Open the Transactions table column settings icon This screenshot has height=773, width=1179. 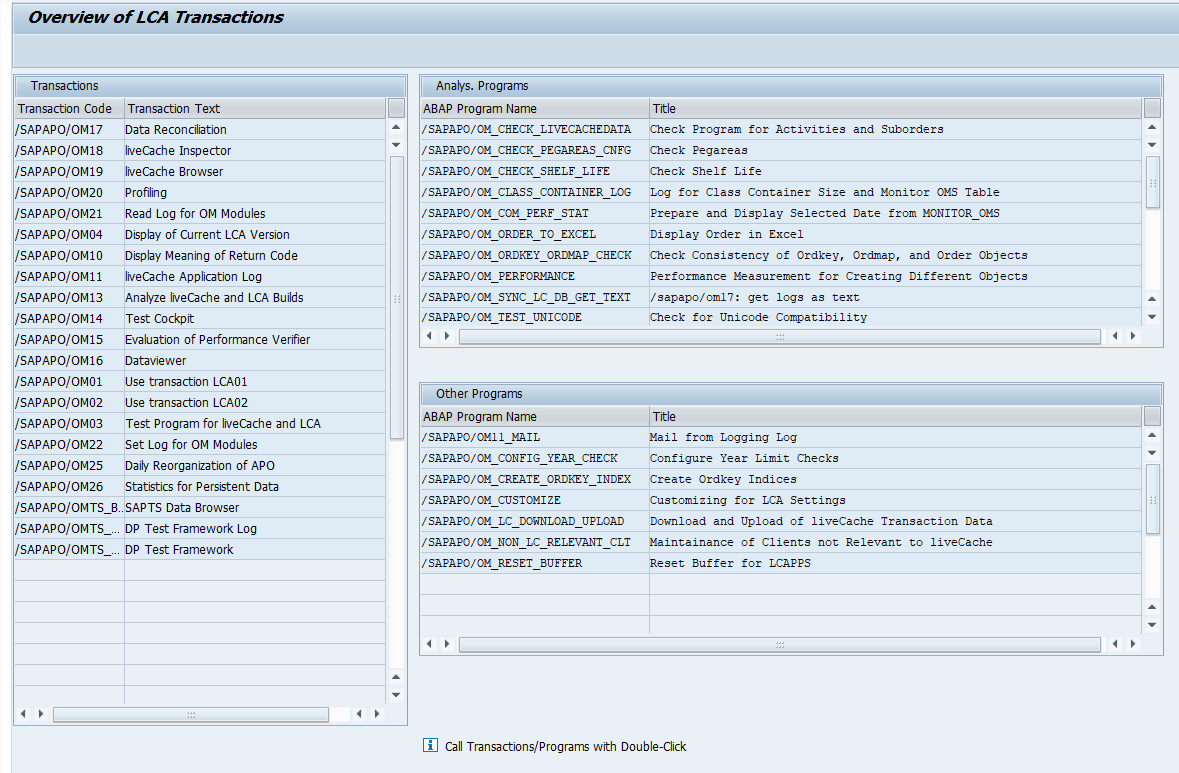tap(396, 108)
